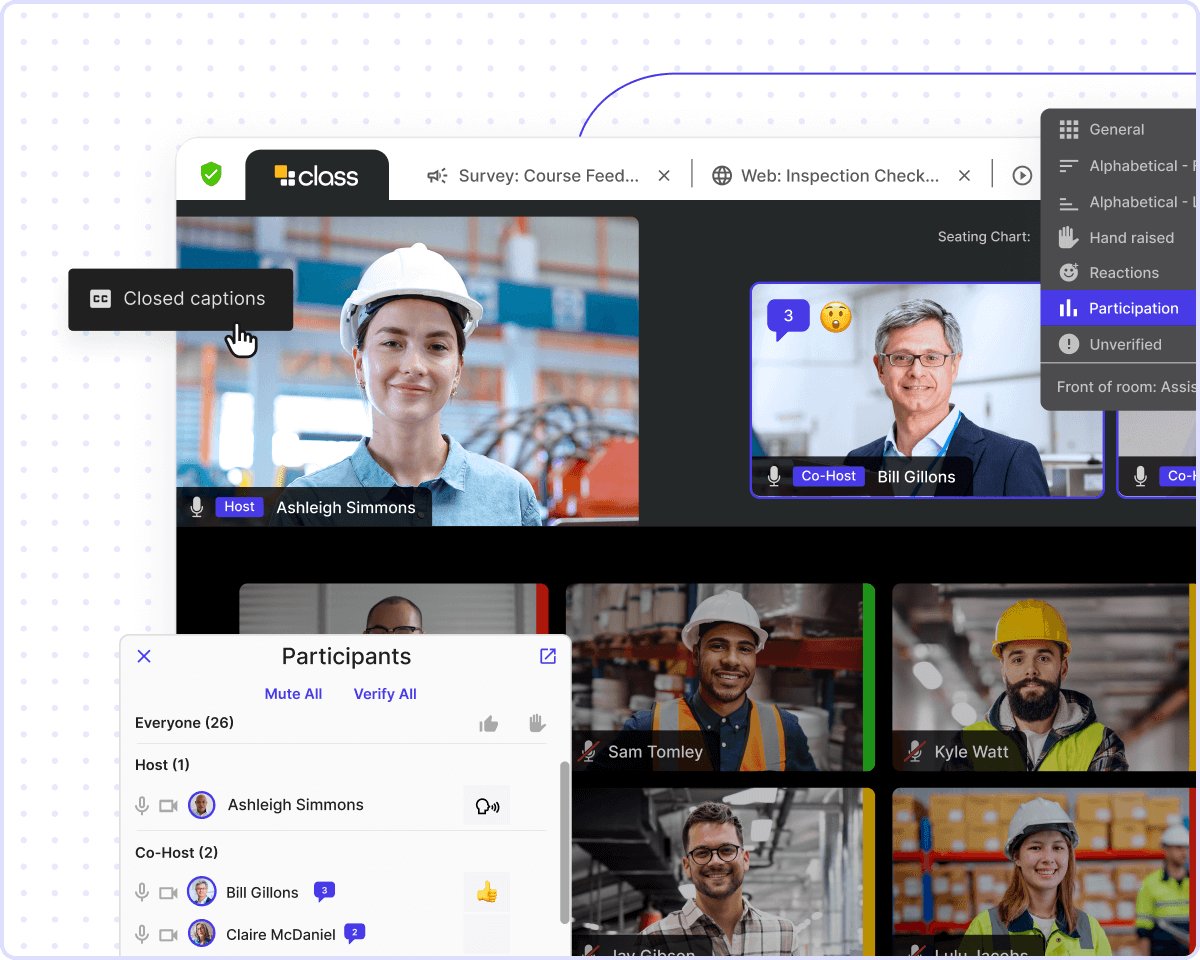Click the Participants panel vertical scrollbar
This screenshot has width=1200, height=960.
pyautogui.click(x=565, y=840)
